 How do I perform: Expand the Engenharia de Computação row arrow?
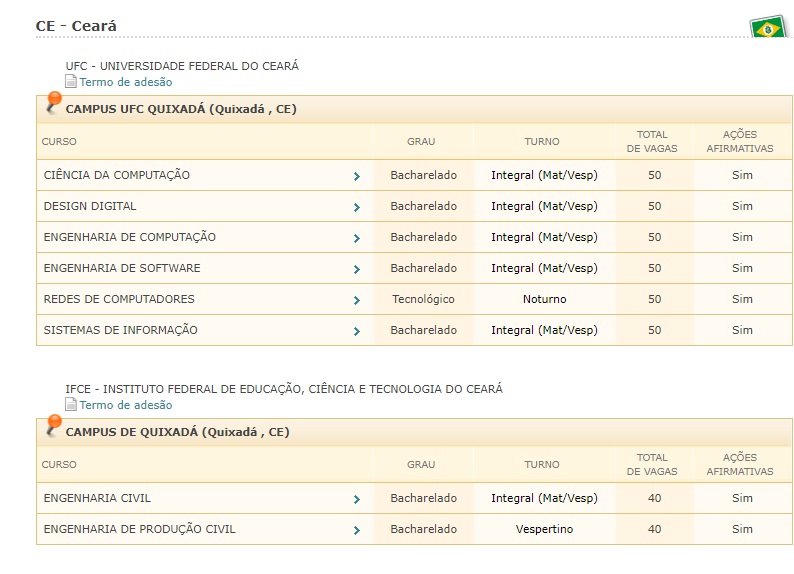[356, 238]
